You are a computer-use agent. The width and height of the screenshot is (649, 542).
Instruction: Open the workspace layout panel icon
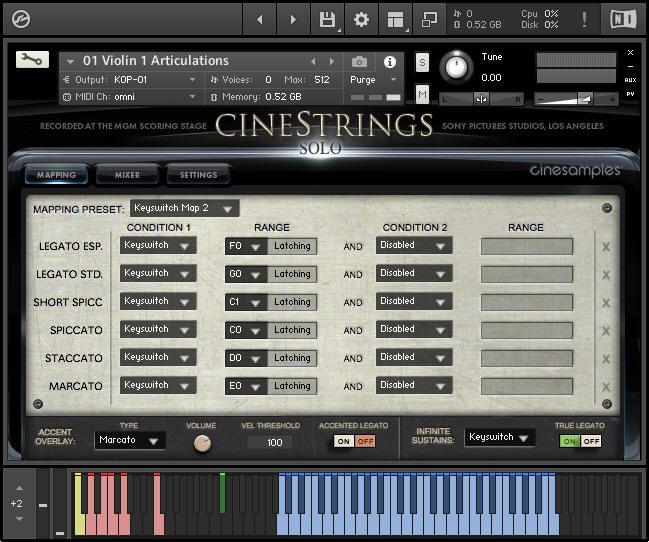(395, 19)
